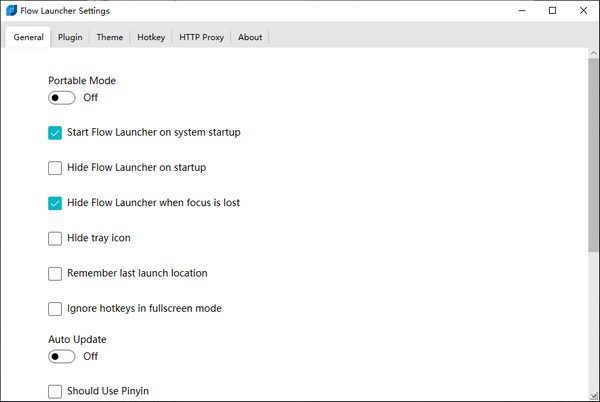The image size is (600, 402).
Task: Click the Flow Launcher icon in title bar
Action: click(x=10, y=11)
